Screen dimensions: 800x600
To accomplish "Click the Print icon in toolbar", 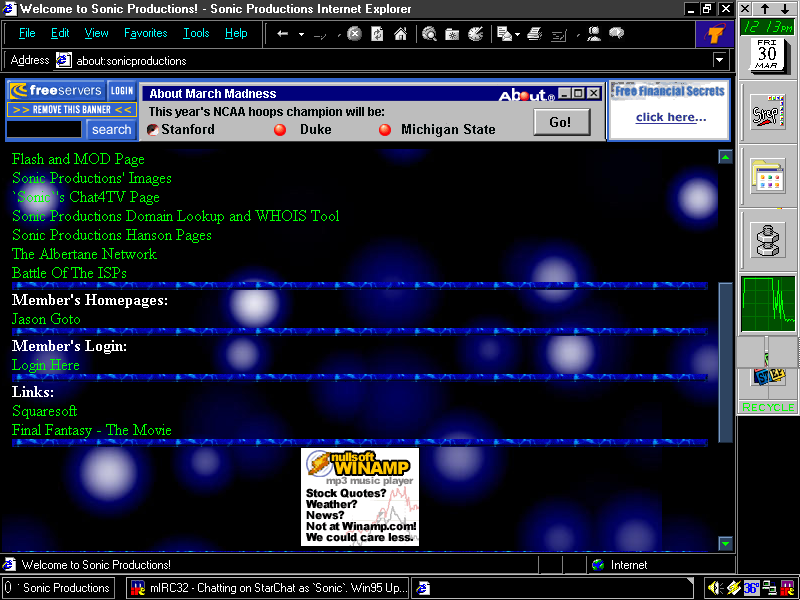I will (535, 33).
